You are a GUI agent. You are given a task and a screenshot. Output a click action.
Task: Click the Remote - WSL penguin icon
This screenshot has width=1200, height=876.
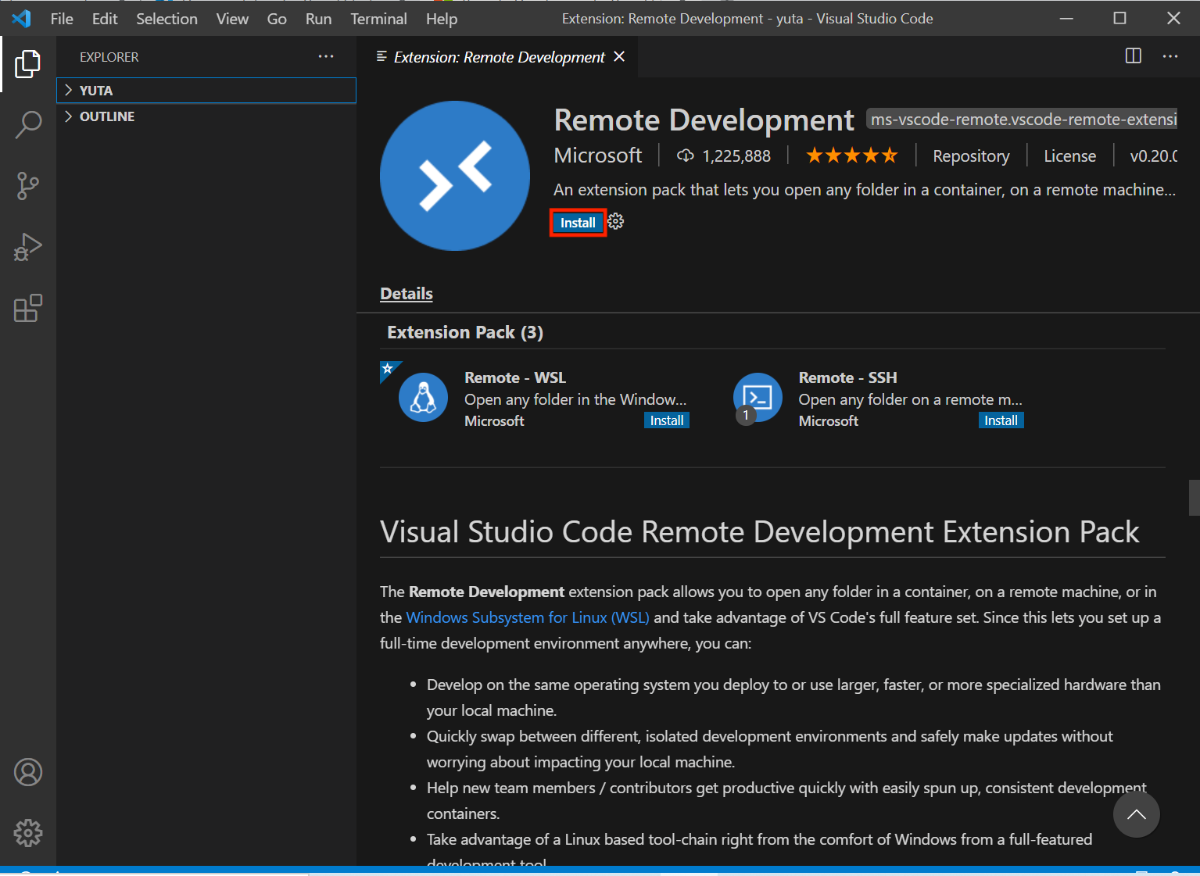423,398
